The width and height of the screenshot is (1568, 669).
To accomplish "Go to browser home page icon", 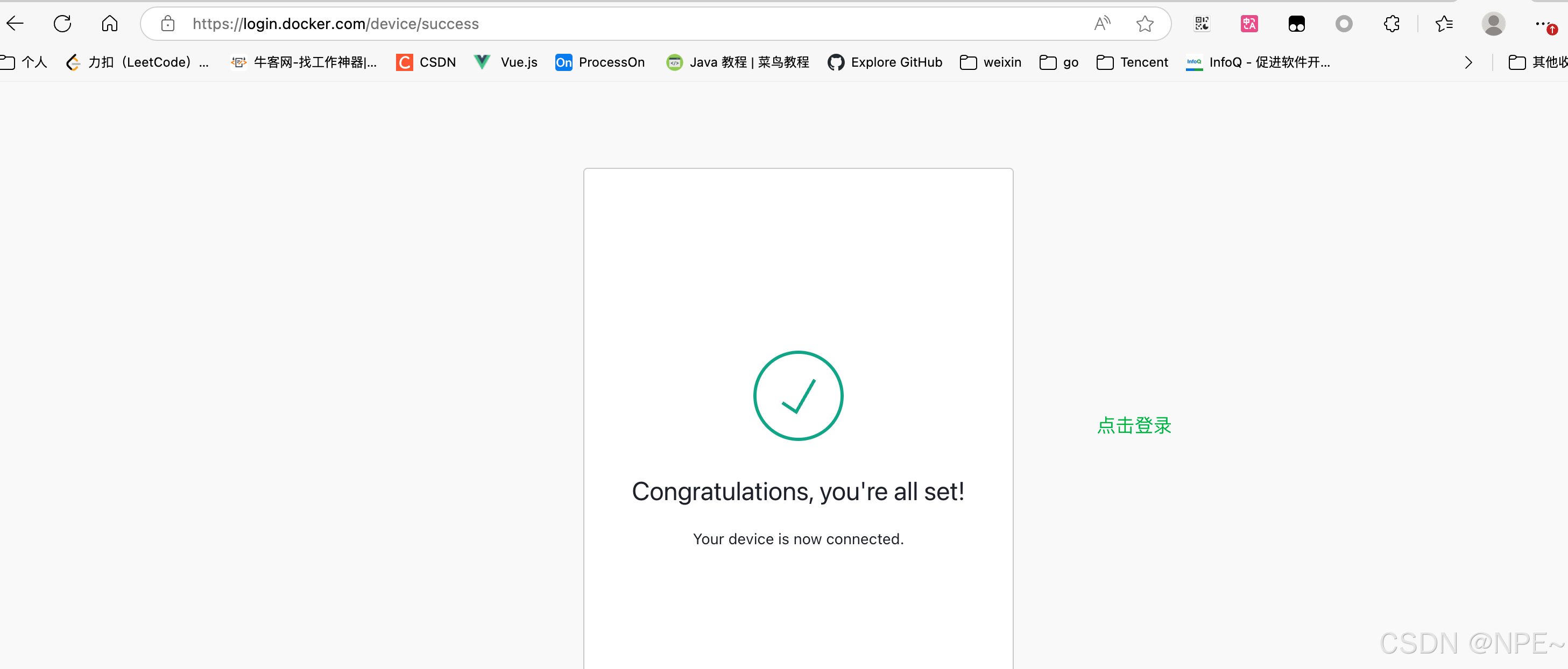I will (x=110, y=24).
